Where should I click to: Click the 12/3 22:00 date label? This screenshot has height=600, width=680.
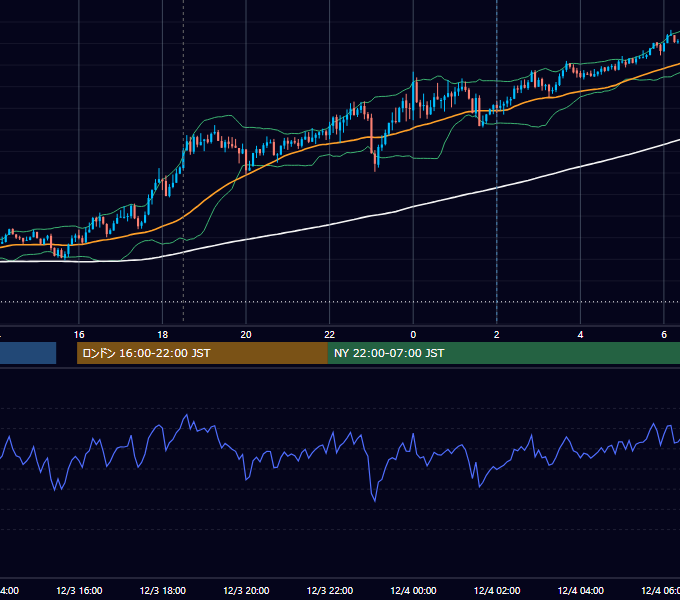330,591
